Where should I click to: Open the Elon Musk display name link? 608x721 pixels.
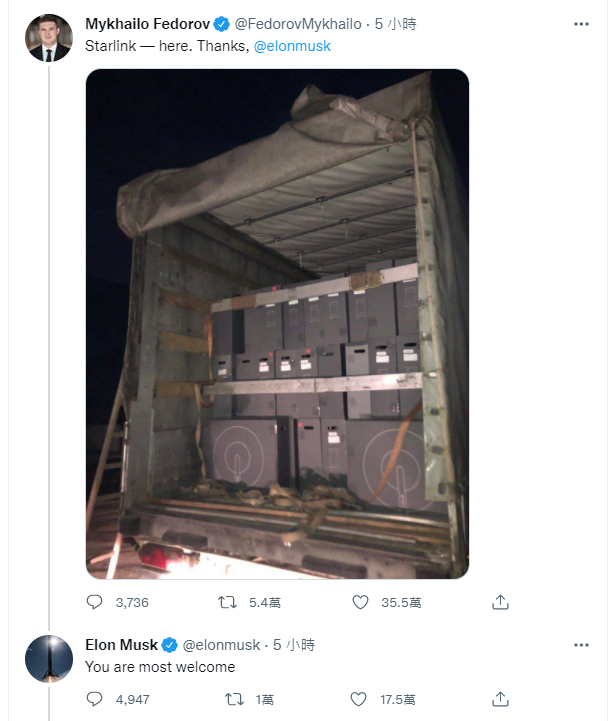(122, 645)
